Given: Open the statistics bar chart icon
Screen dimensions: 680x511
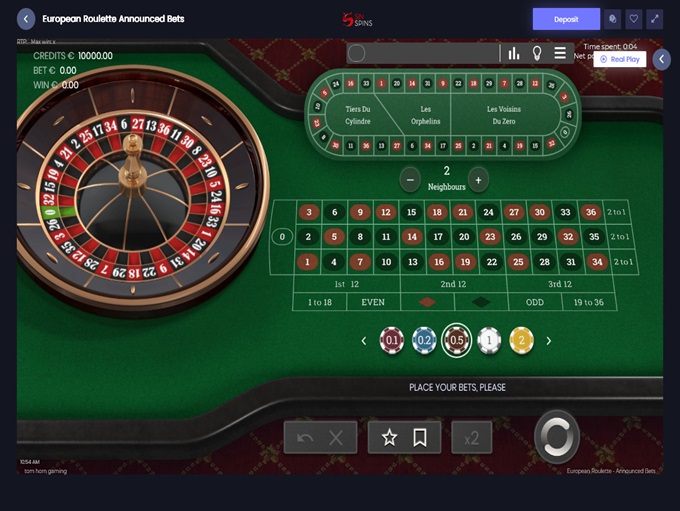Looking at the screenshot, I should pyautogui.click(x=514, y=53).
